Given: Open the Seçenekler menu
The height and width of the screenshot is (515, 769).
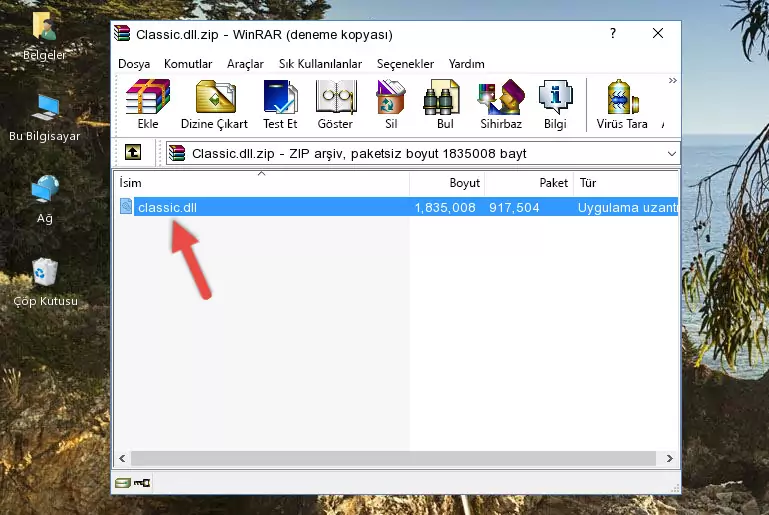Looking at the screenshot, I should (x=405, y=64).
